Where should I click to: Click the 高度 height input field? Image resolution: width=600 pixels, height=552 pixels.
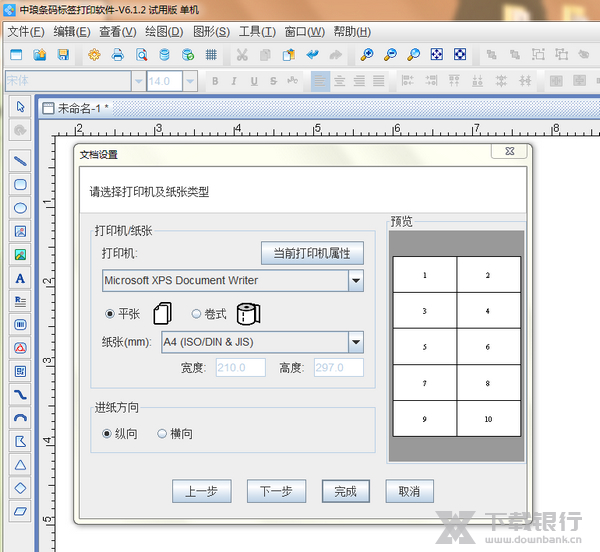click(x=339, y=368)
